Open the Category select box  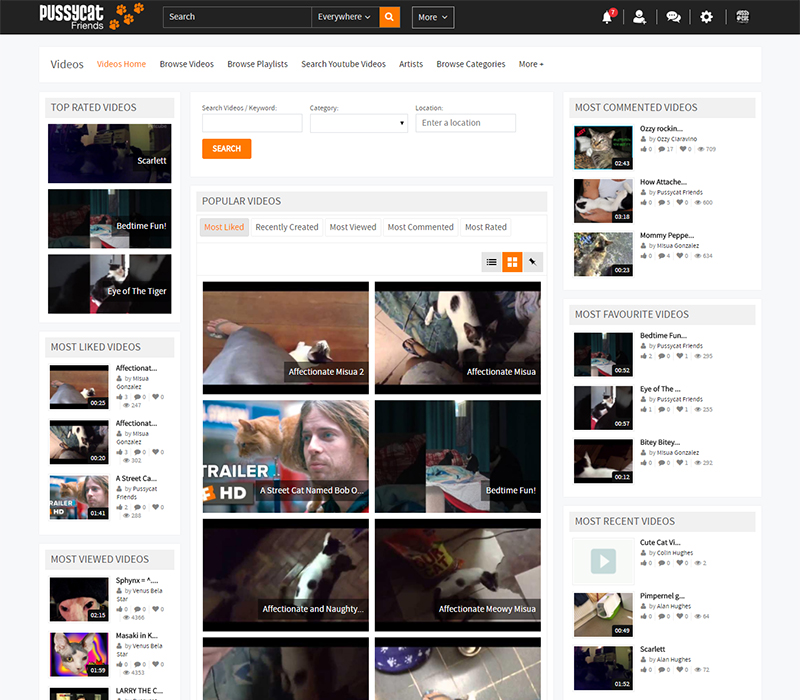click(358, 123)
